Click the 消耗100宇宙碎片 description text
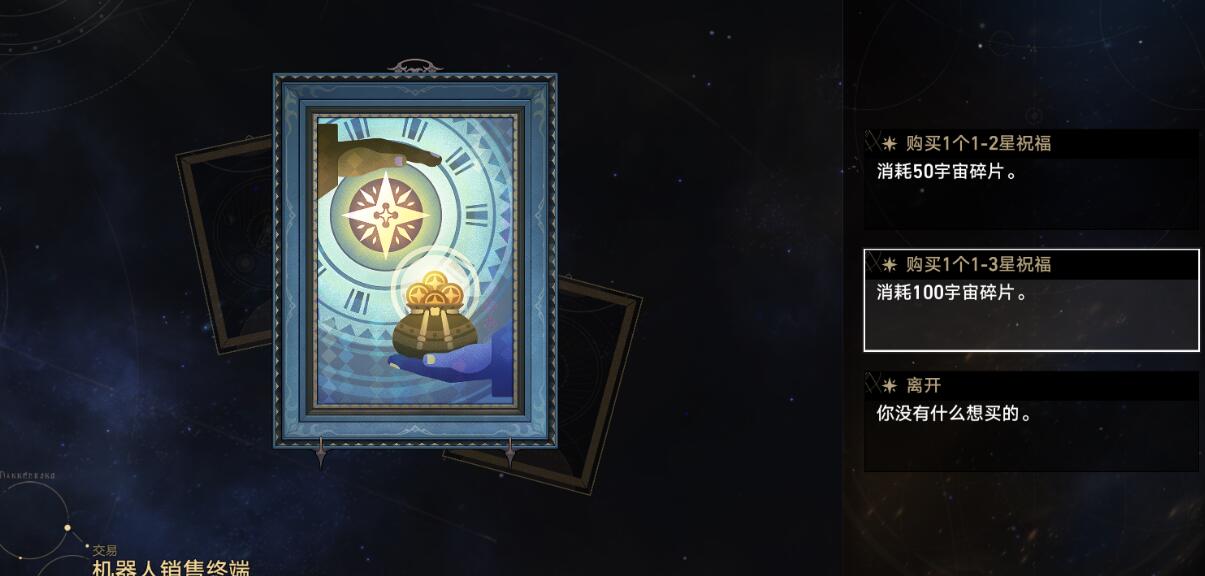The height and width of the screenshot is (576, 1205). pyautogui.click(x=952, y=293)
